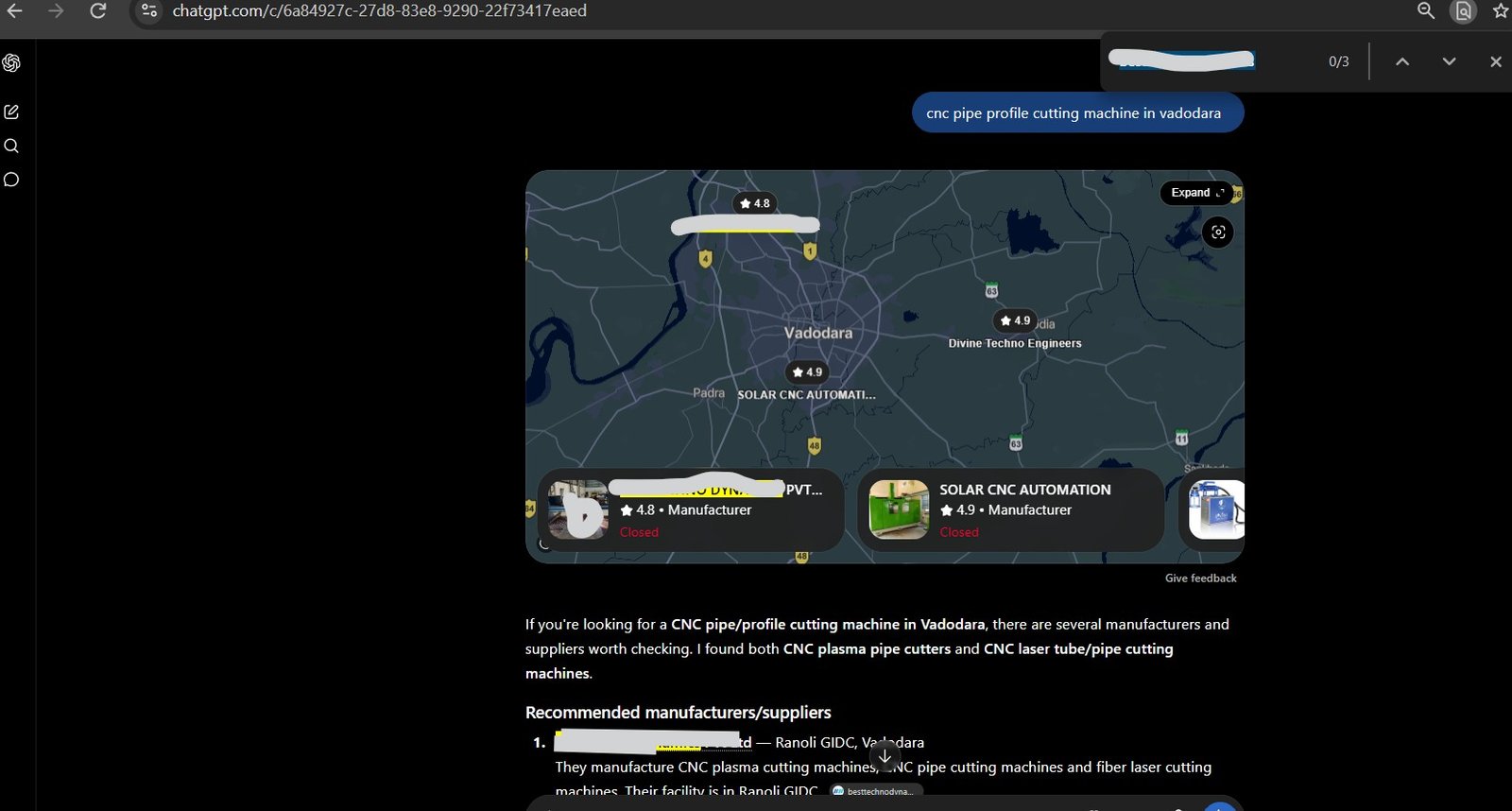Viewport: 1512px width, 811px height.
Task: Open the 4.8 Manufacturer place card
Action: point(691,509)
